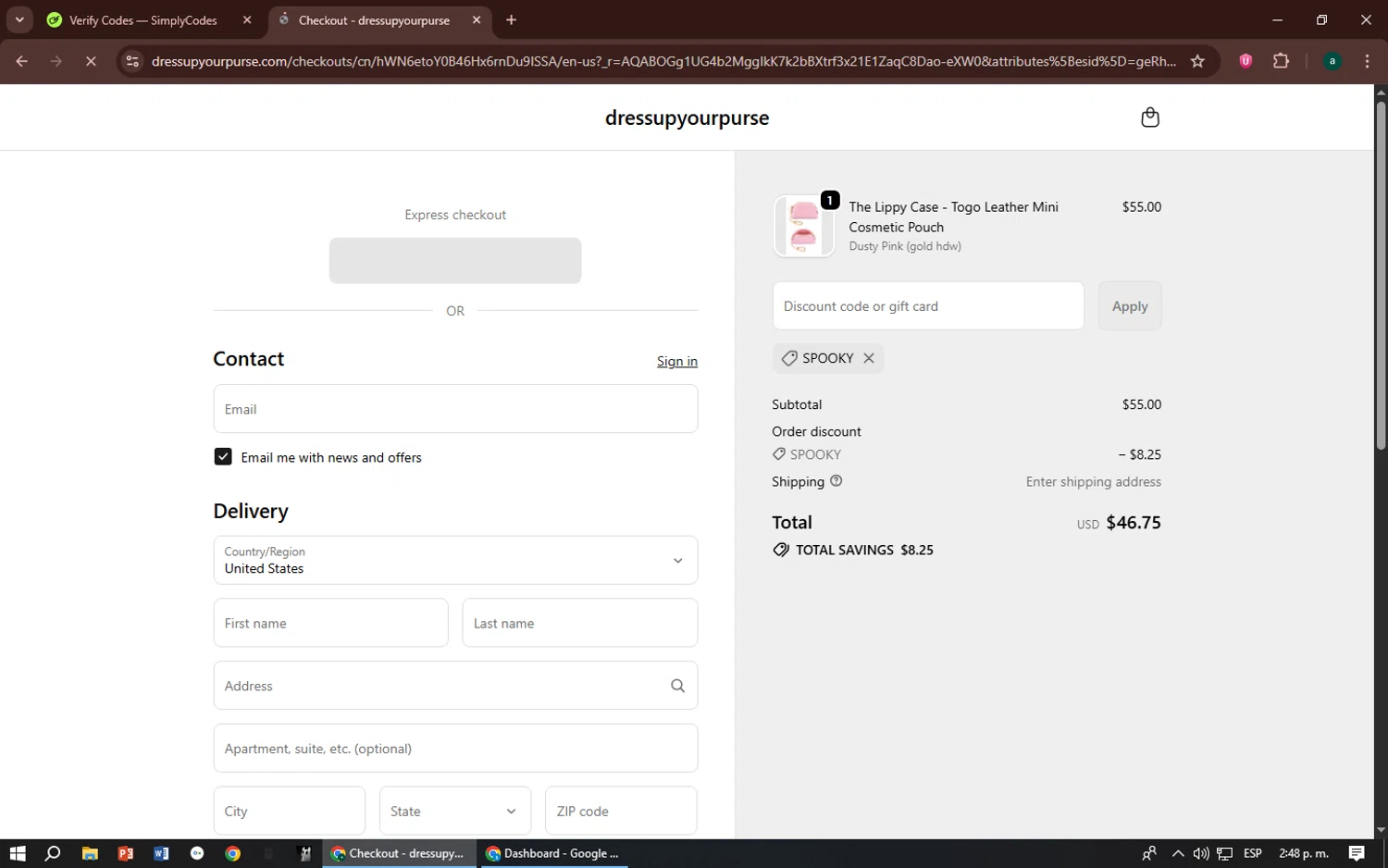Open the uBlock shield extension icon
Image resolution: width=1388 pixels, height=868 pixels.
tap(1245, 61)
